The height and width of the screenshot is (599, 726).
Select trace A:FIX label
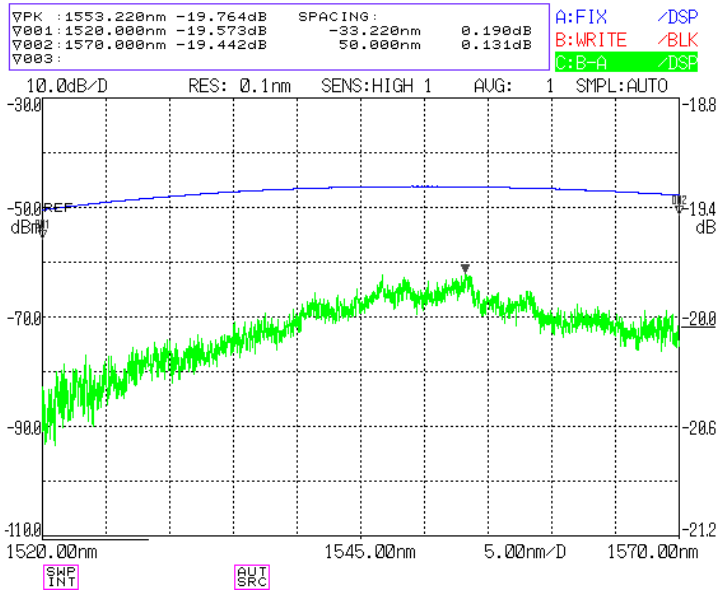[x=581, y=18]
